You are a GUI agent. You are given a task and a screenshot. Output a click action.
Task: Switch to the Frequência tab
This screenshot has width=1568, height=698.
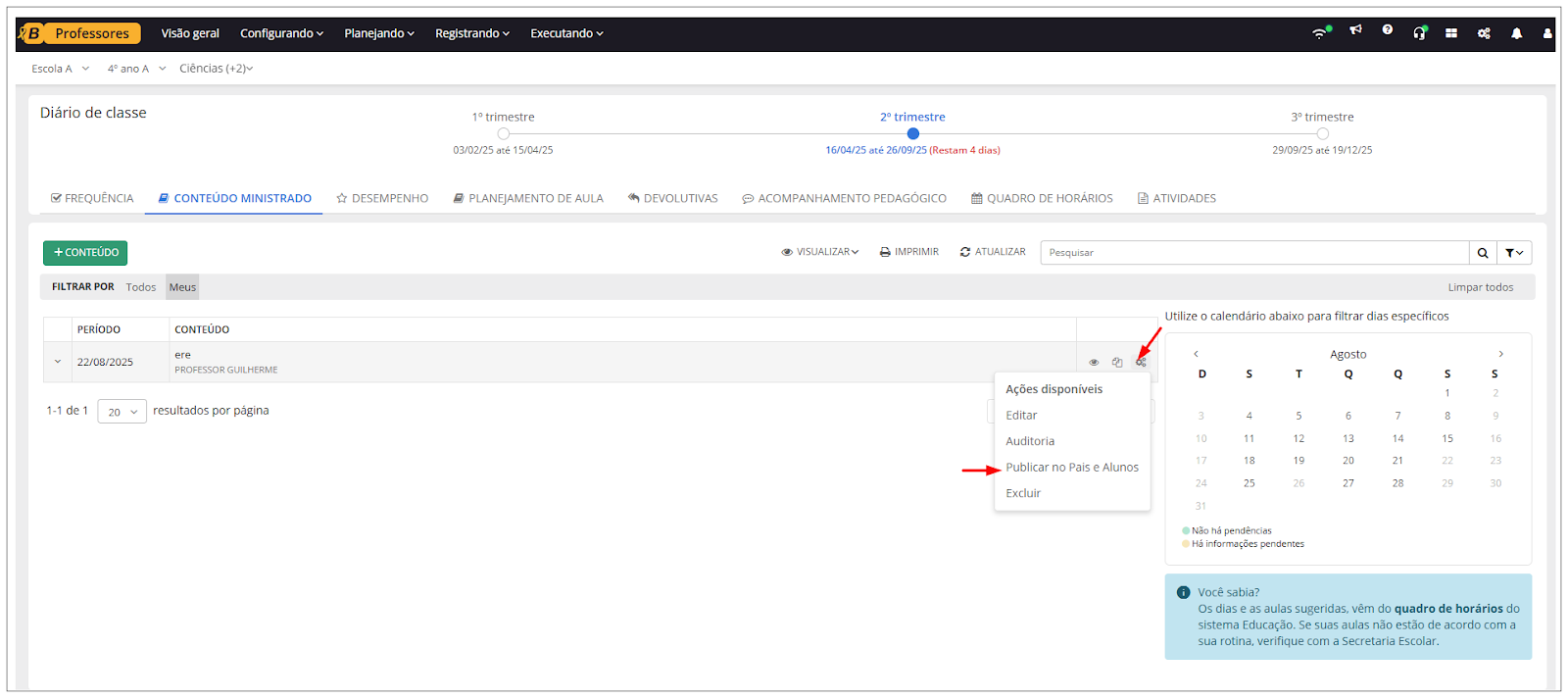(x=92, y=198)
